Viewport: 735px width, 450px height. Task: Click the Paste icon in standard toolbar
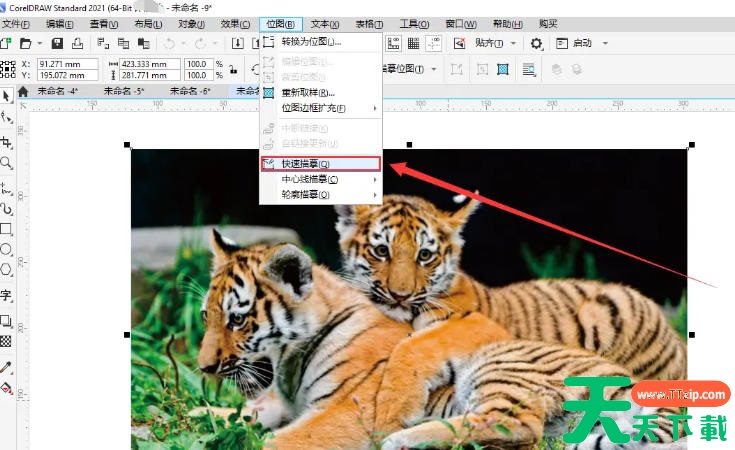click(143, 44)
